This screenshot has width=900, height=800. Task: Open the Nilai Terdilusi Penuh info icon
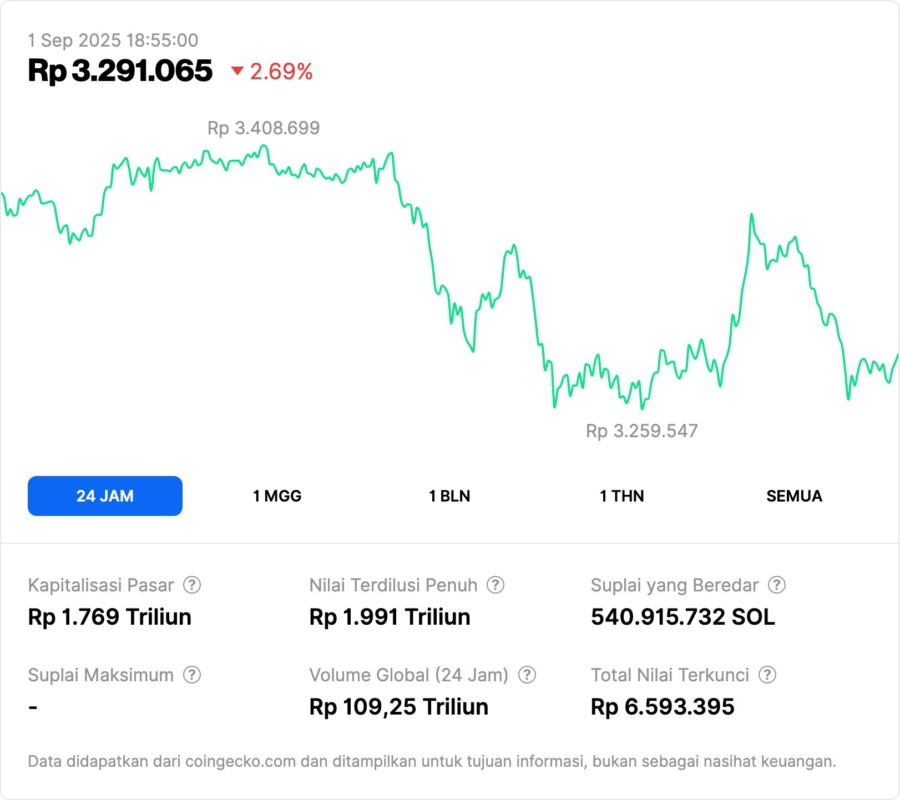click(x=495, y=585)
